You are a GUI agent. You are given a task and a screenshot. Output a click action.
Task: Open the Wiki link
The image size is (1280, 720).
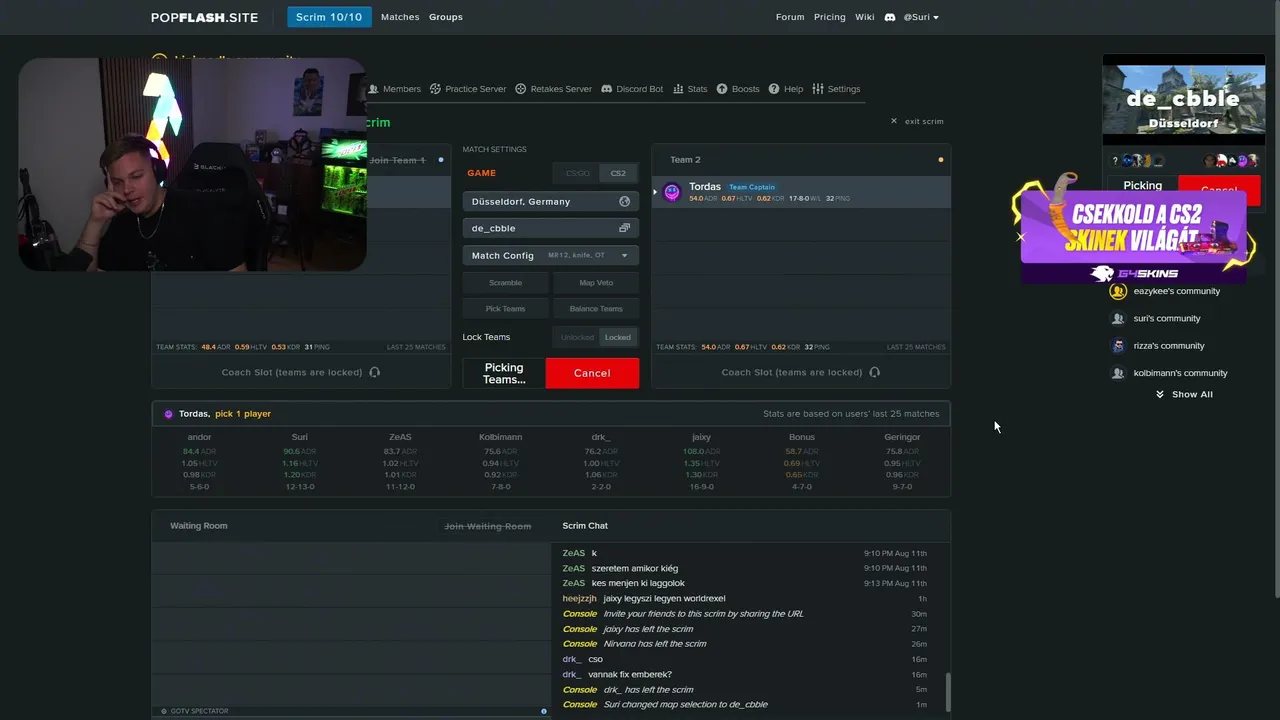pos(865,17)
